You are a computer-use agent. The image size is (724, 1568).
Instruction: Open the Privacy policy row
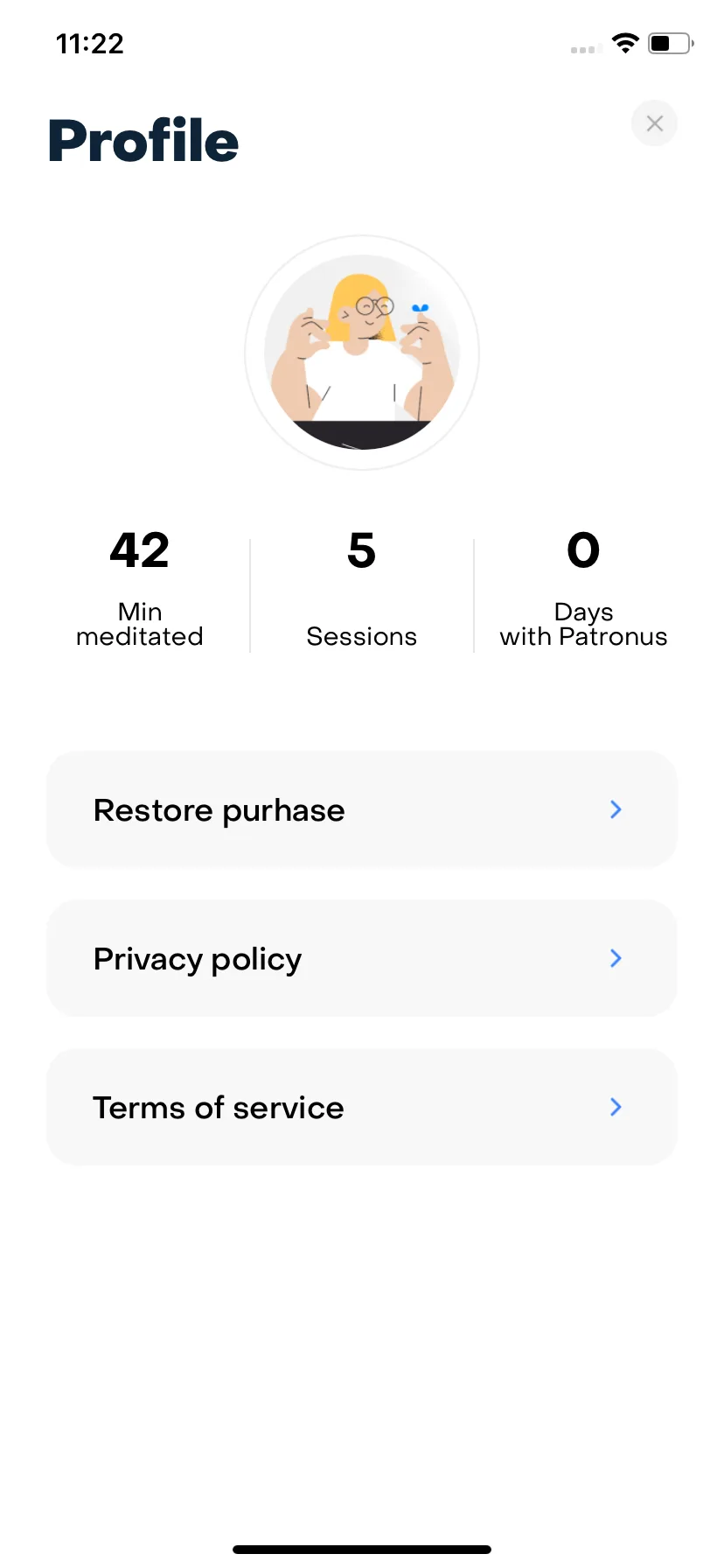362,958
